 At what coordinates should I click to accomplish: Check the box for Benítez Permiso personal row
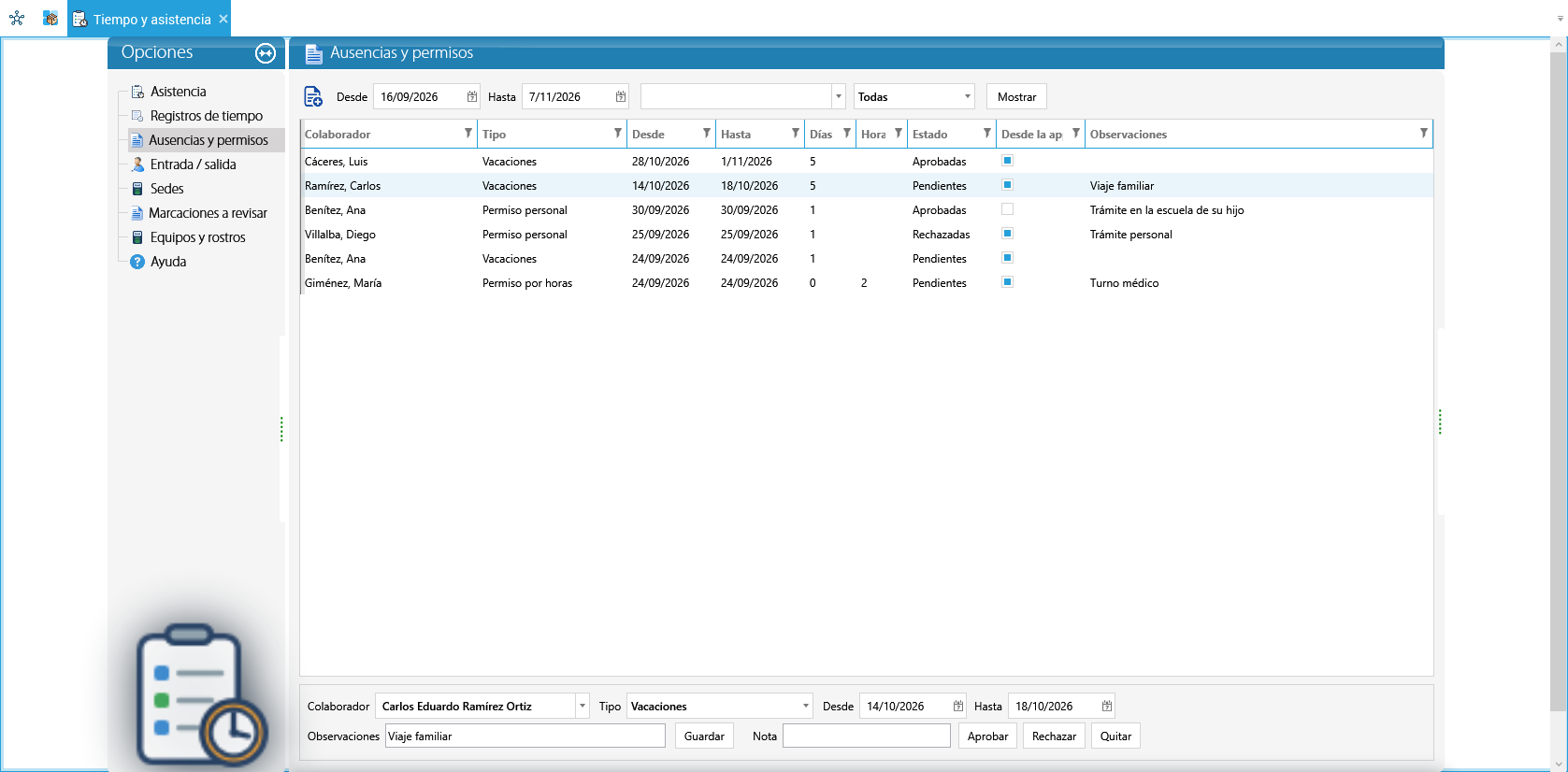pyautogui.click(x=1007, y=209)
